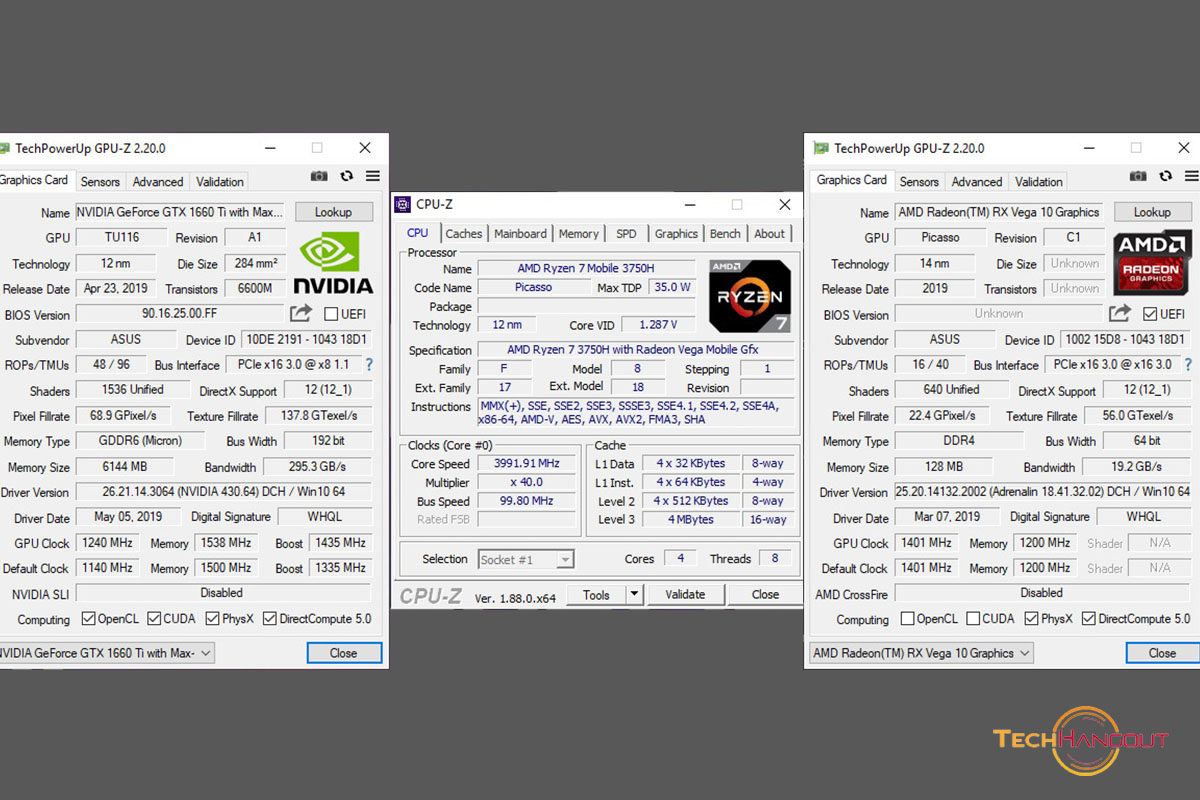Select Sensors tab in NVIDIA GPU-Z

point(100,182)
